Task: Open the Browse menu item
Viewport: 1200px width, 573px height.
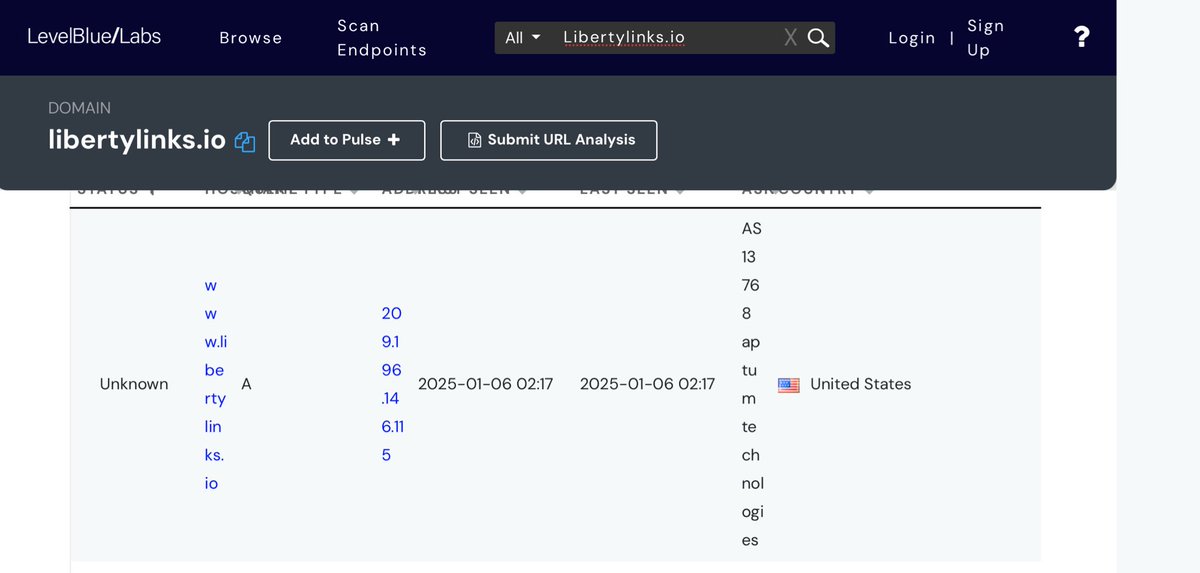Action: (251, 38)
